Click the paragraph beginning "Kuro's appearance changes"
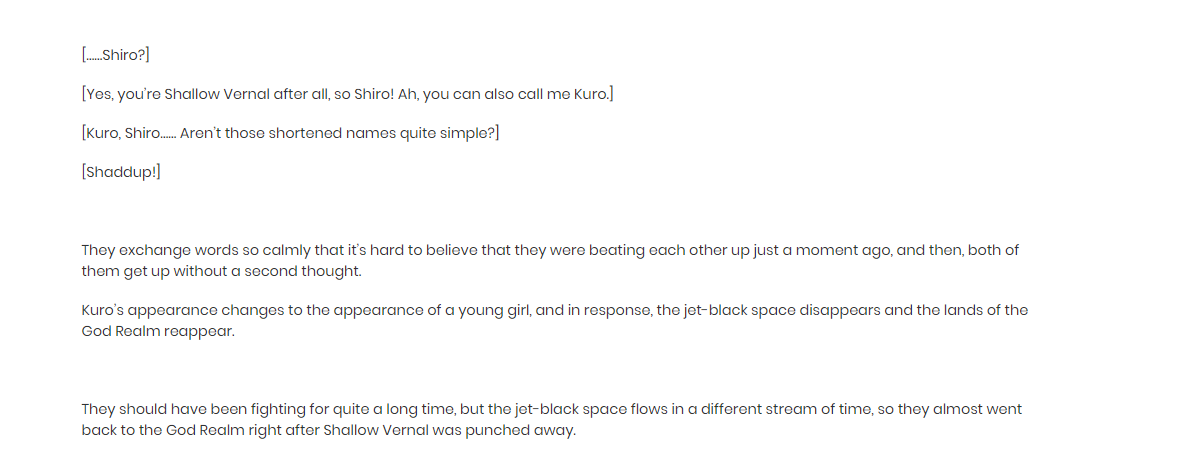 tap(555, 321)
